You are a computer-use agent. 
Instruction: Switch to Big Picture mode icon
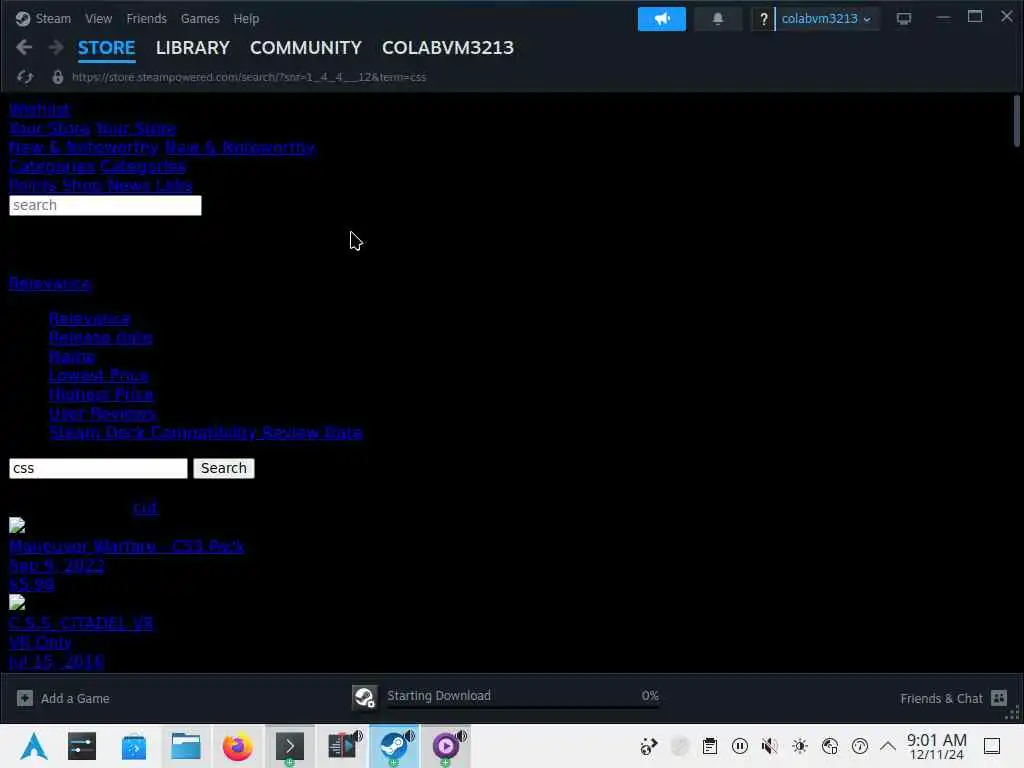[904, 18]
